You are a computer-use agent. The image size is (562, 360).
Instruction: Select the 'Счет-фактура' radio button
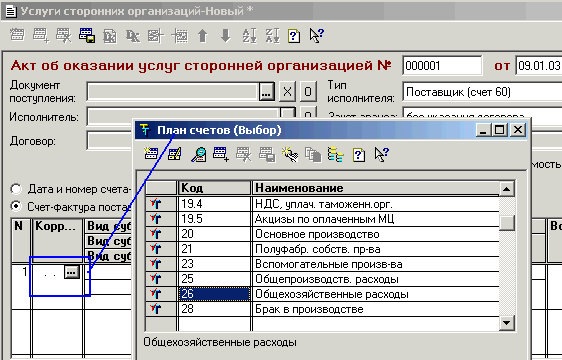[x=16, y=207]
